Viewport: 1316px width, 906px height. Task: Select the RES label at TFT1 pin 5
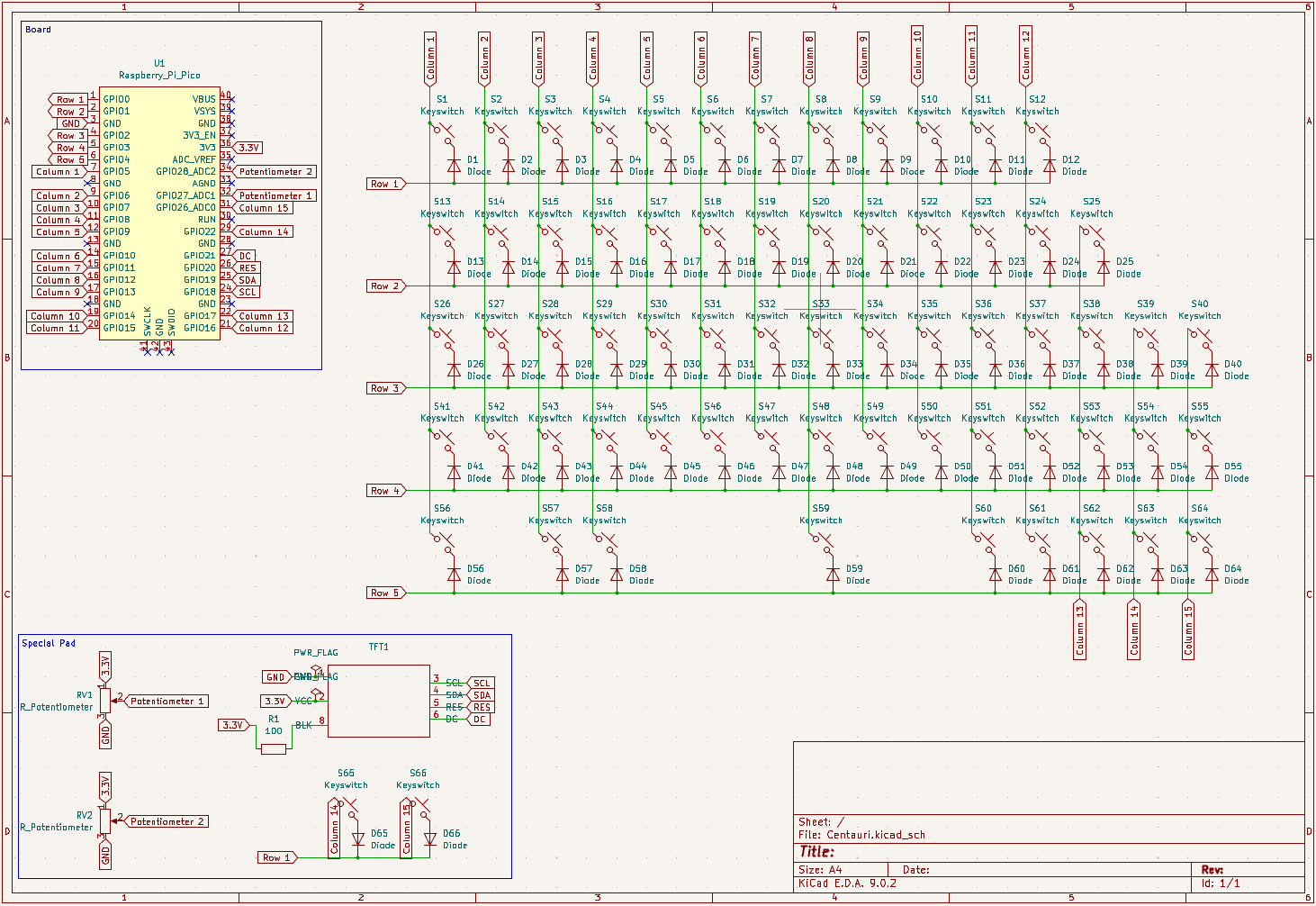(x=481, y=707)
